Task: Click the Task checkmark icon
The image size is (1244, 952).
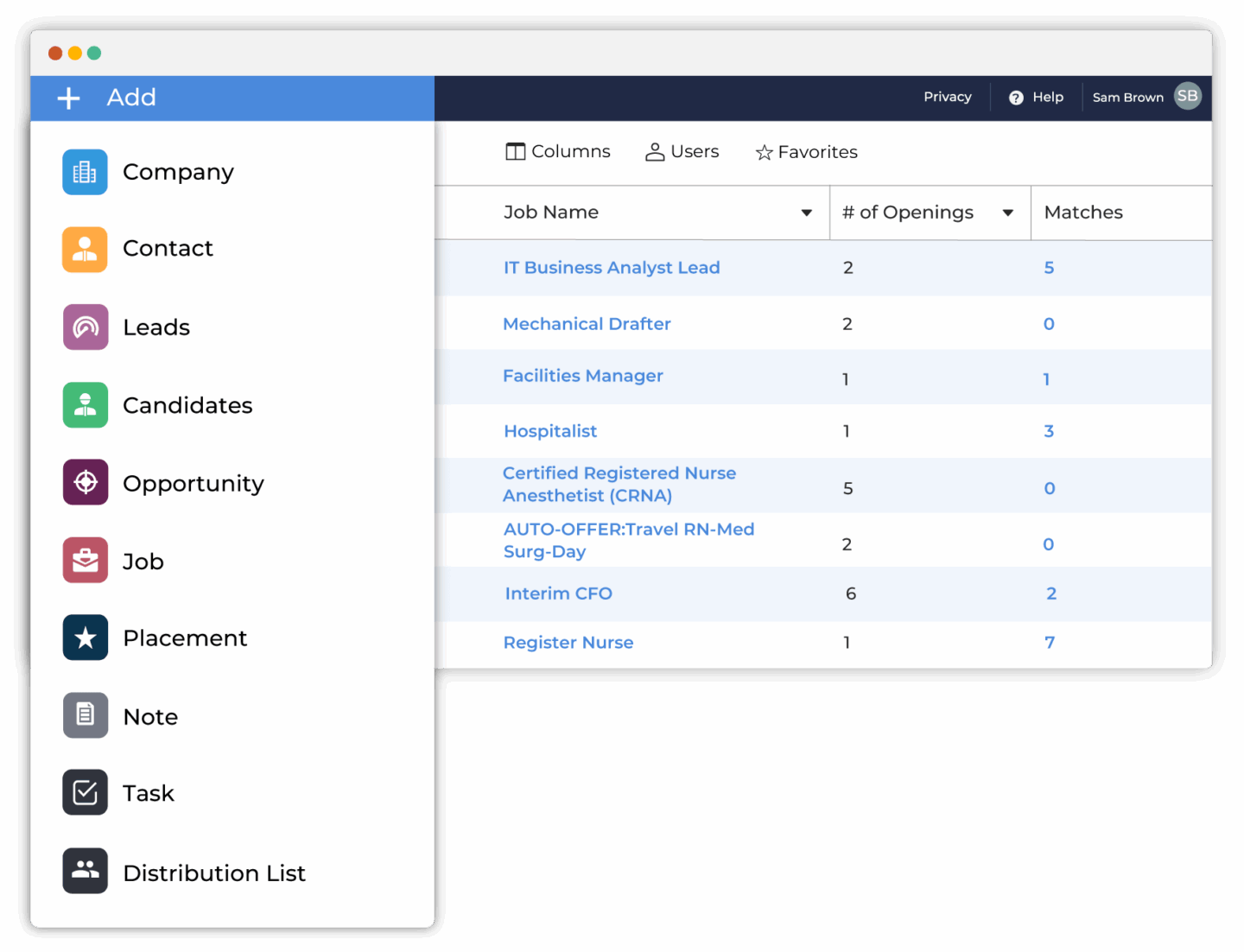Action: (x=85, y=792)
